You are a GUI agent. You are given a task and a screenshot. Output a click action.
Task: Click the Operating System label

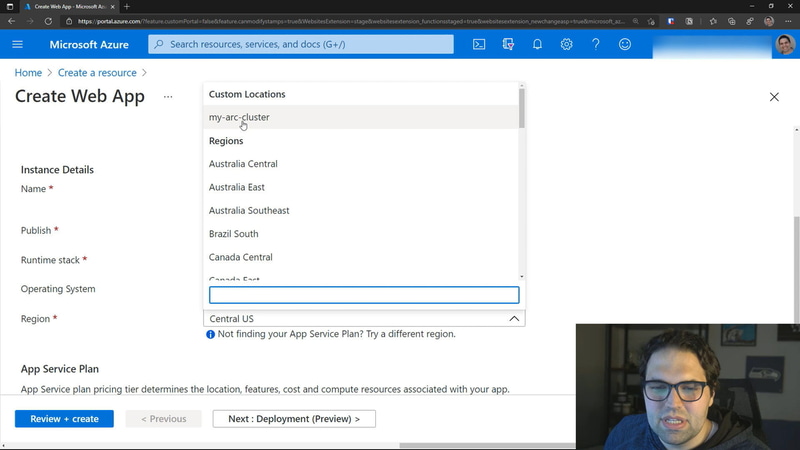58,289
